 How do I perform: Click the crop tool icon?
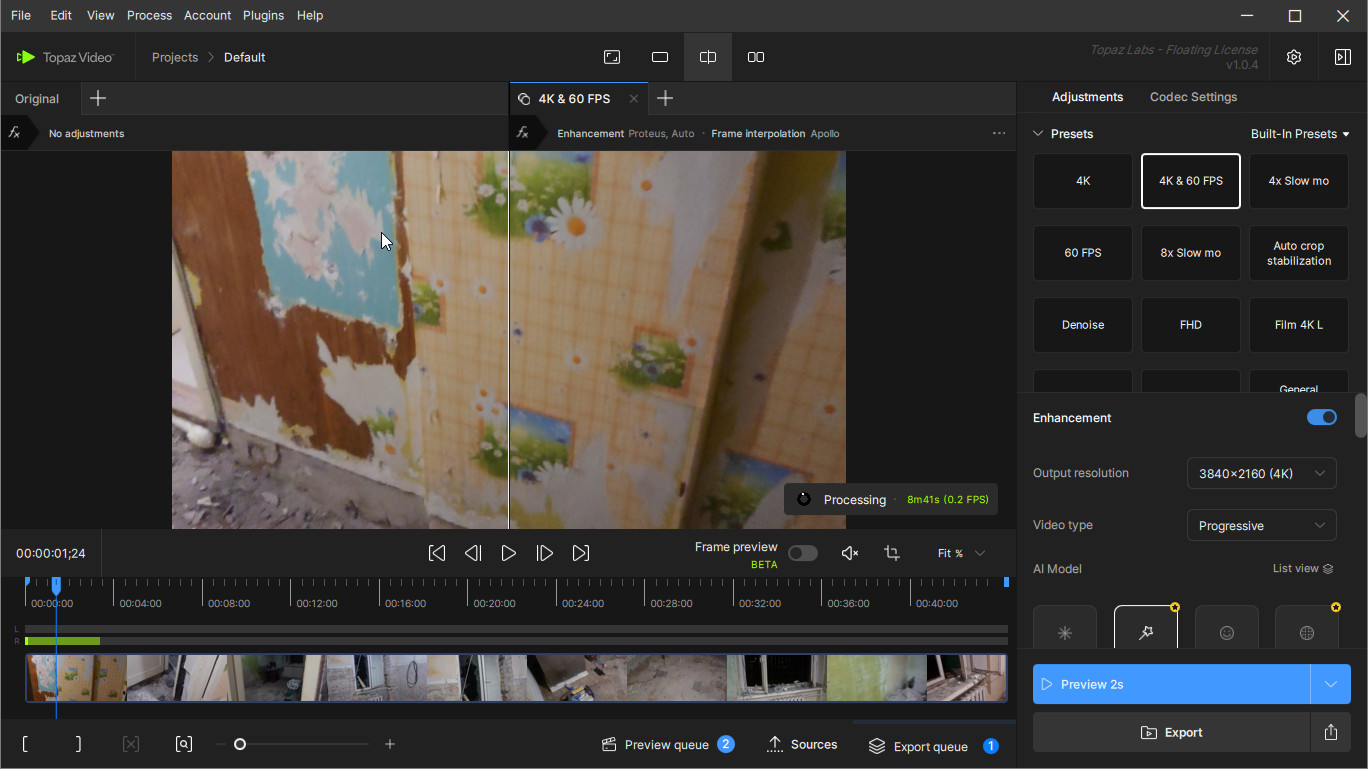tap(892, 553)
